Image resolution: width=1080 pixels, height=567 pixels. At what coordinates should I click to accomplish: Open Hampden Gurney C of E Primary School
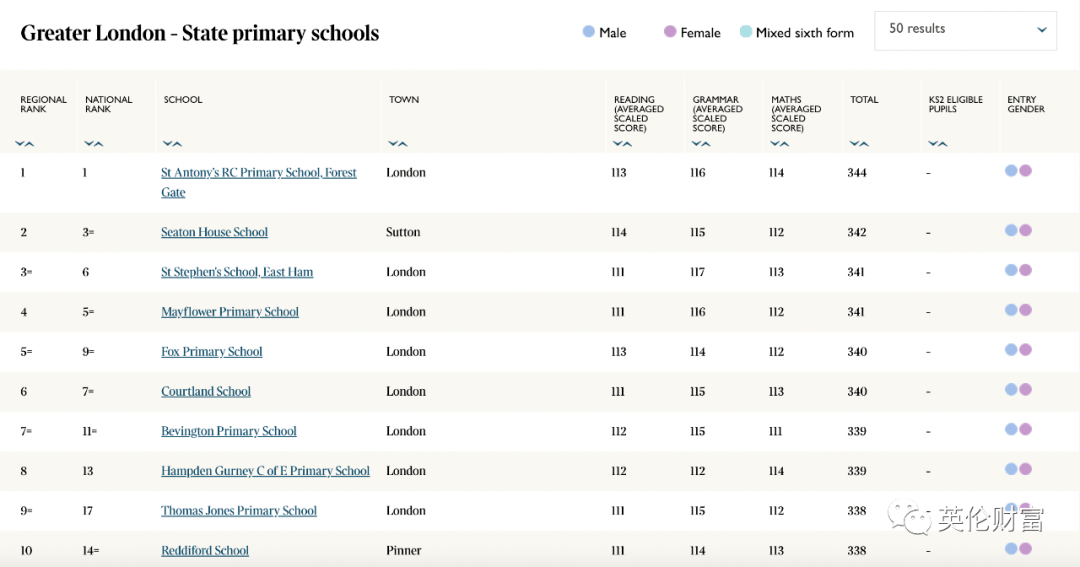[265, 471]
